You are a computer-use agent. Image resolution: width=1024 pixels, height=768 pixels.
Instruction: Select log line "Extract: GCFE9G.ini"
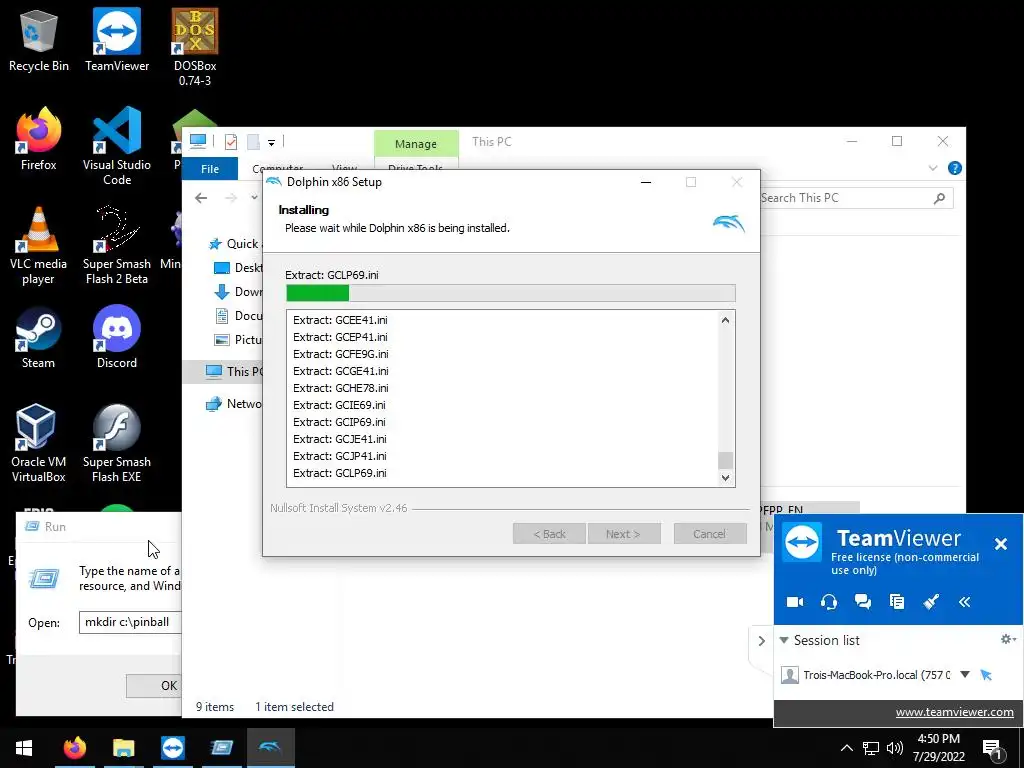(x=340, y=354)
